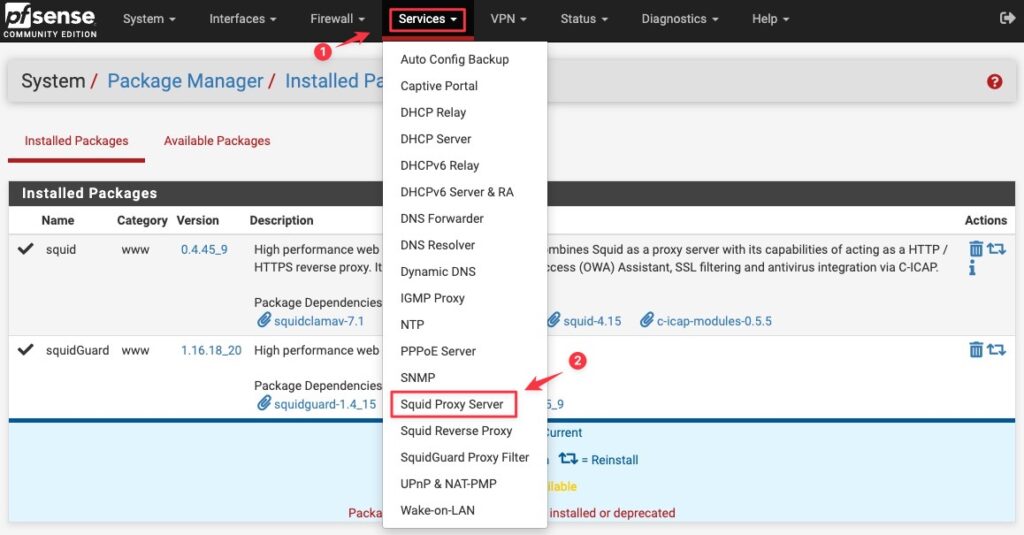Viewport: 1024px width, 535px height.
Task: Collapse the Services dropdown menu
Action: click(427, 19)
